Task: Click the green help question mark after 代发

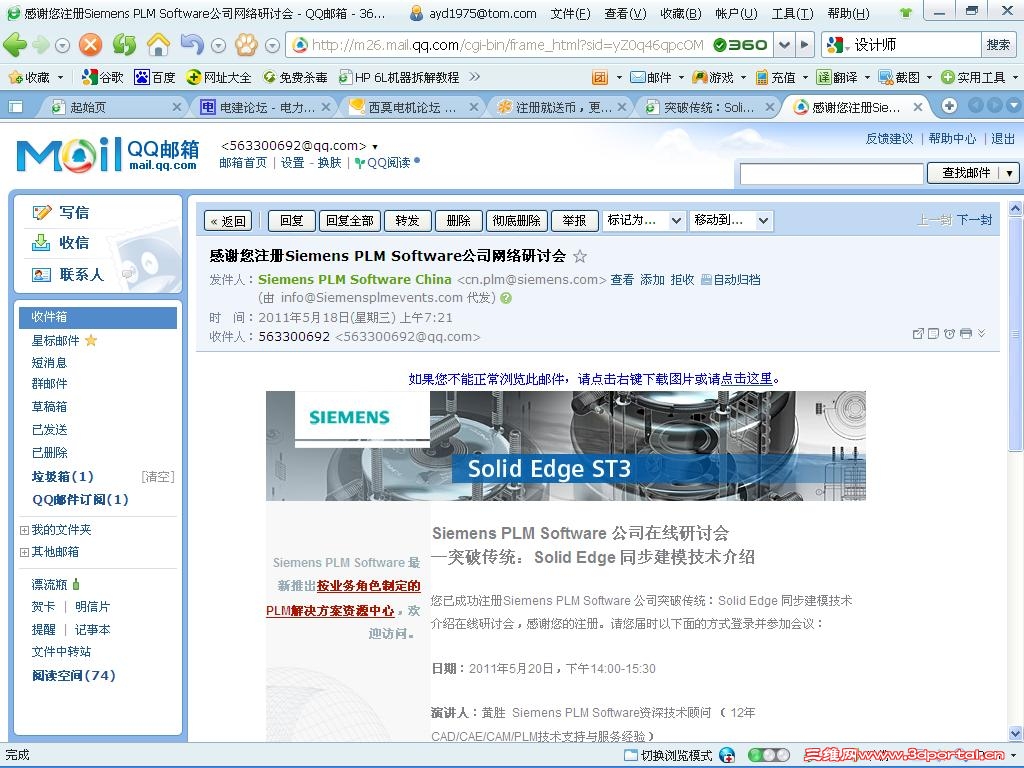Action: (506, 298)
